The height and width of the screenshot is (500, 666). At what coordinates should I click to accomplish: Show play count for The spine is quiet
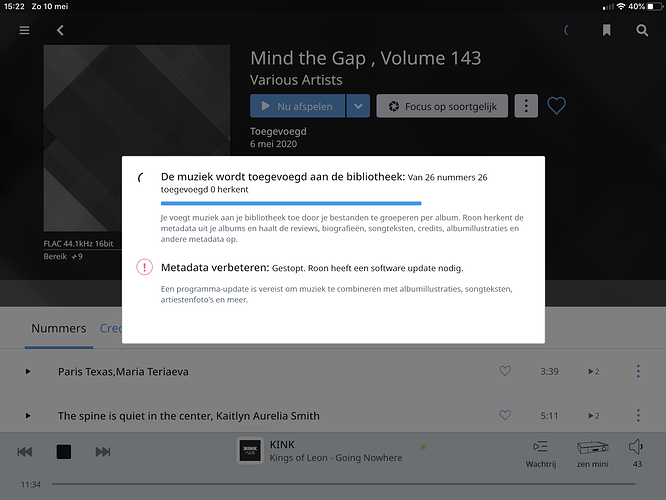click(x=594, y=416)
